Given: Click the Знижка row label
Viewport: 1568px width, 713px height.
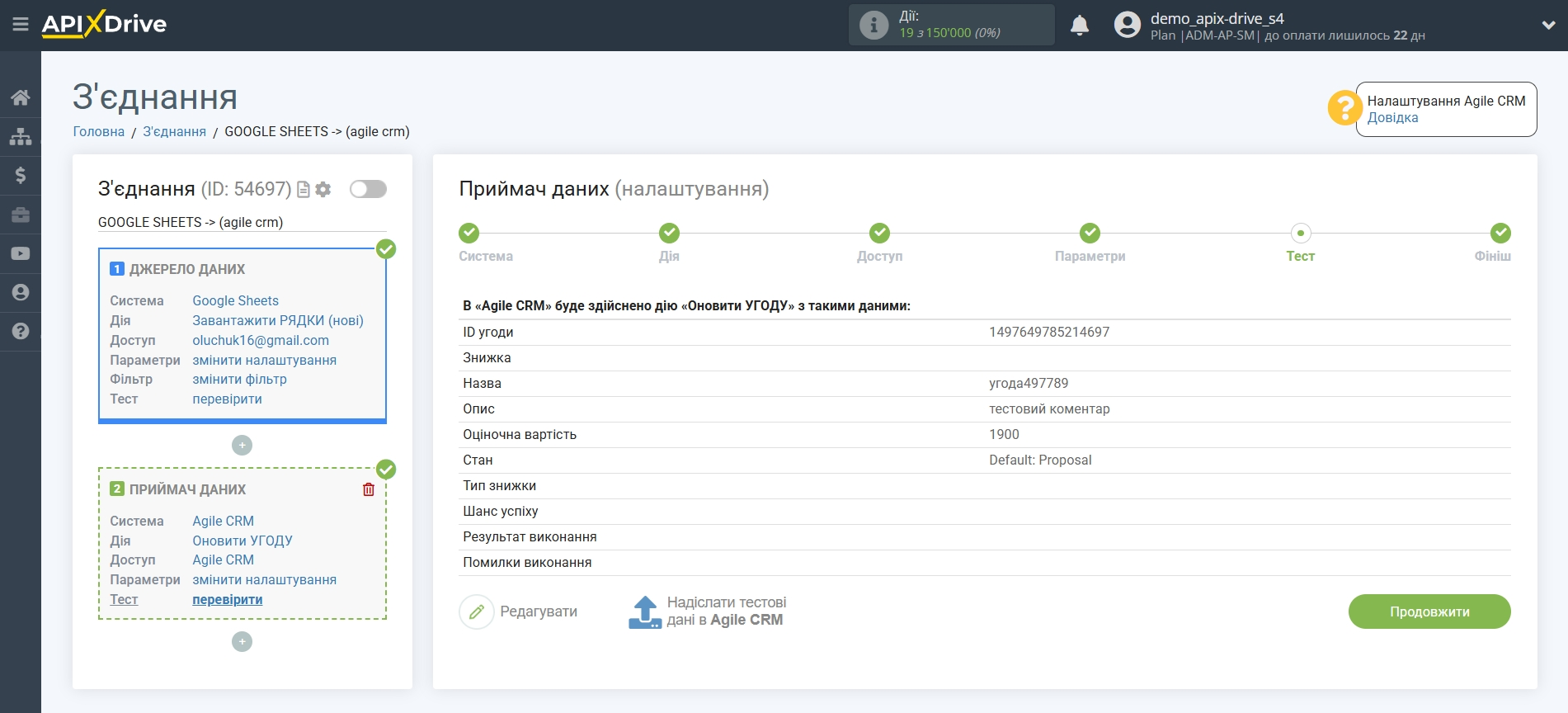Looking at the screenshot, I should tap(487, 357).
